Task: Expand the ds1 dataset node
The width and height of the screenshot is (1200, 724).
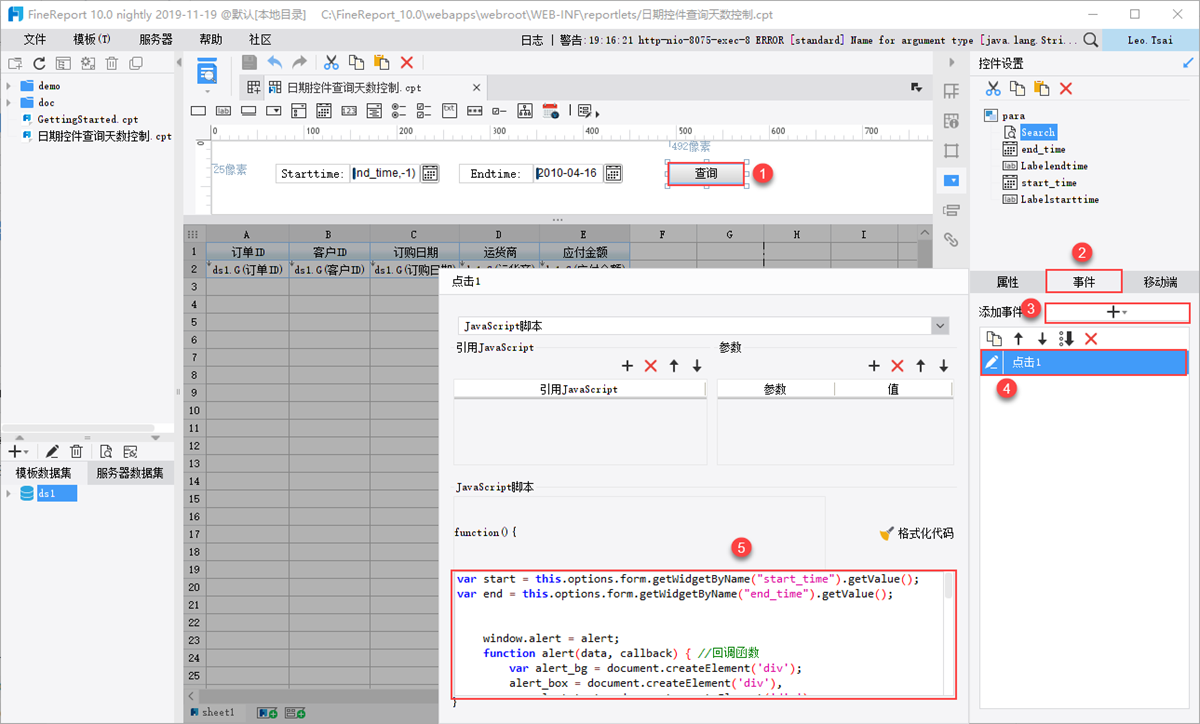Action: tap(9, 494)
